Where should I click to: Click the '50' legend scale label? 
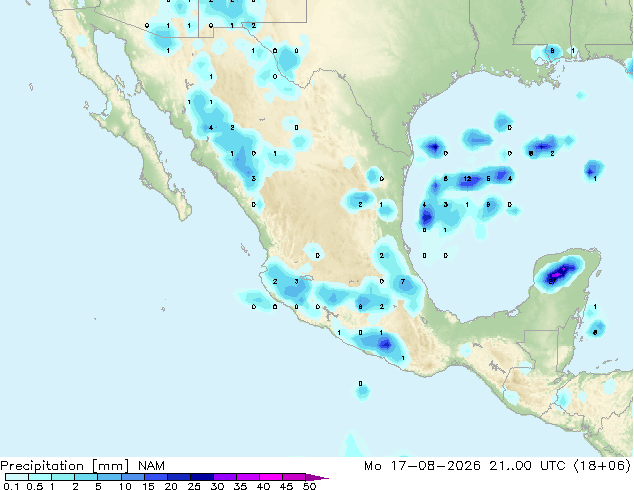[309, 486]
